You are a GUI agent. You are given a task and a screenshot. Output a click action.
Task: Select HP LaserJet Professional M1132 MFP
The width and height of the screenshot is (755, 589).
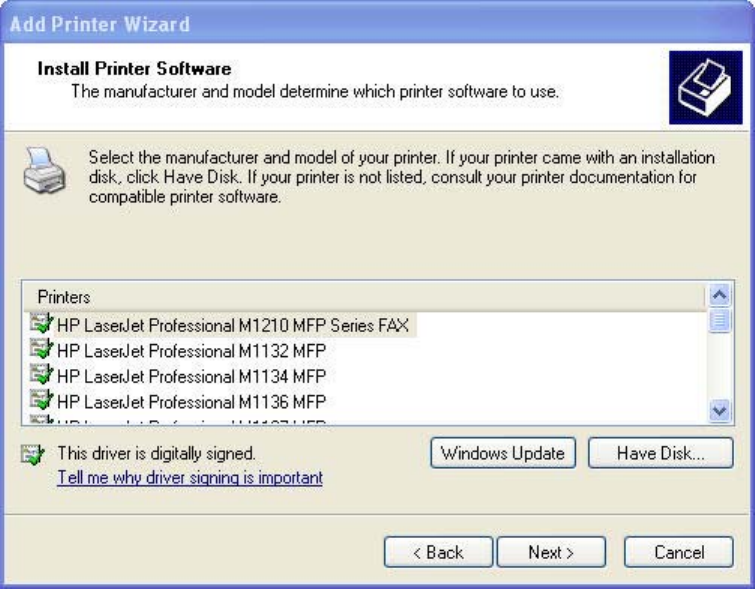tap(192, 351)
